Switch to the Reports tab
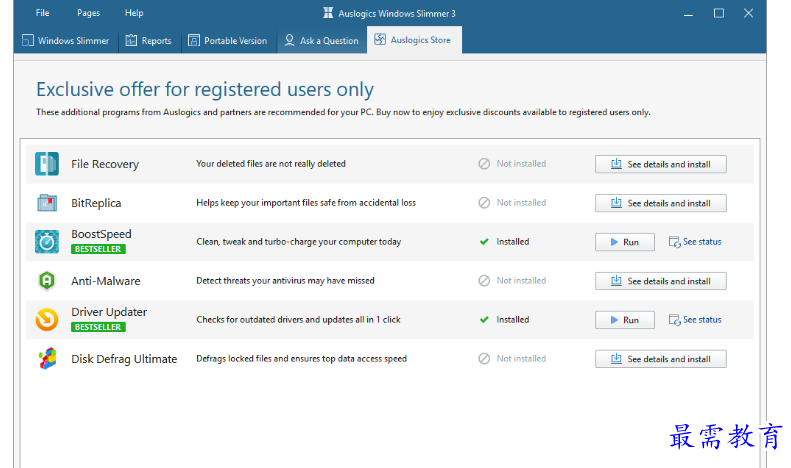The height and width of the screenshot is (468, 791). tap(149, 41)
